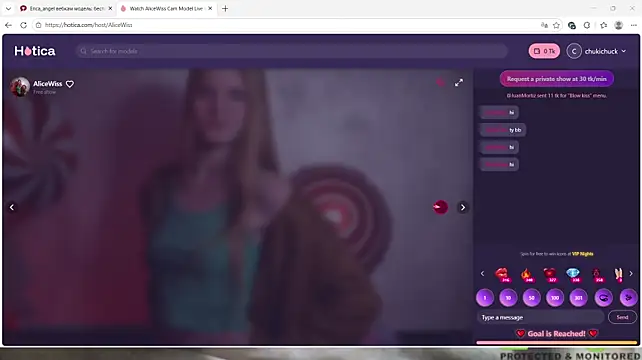
Task: Go to next model with right arrow
Action: click(x=463, y=207)
